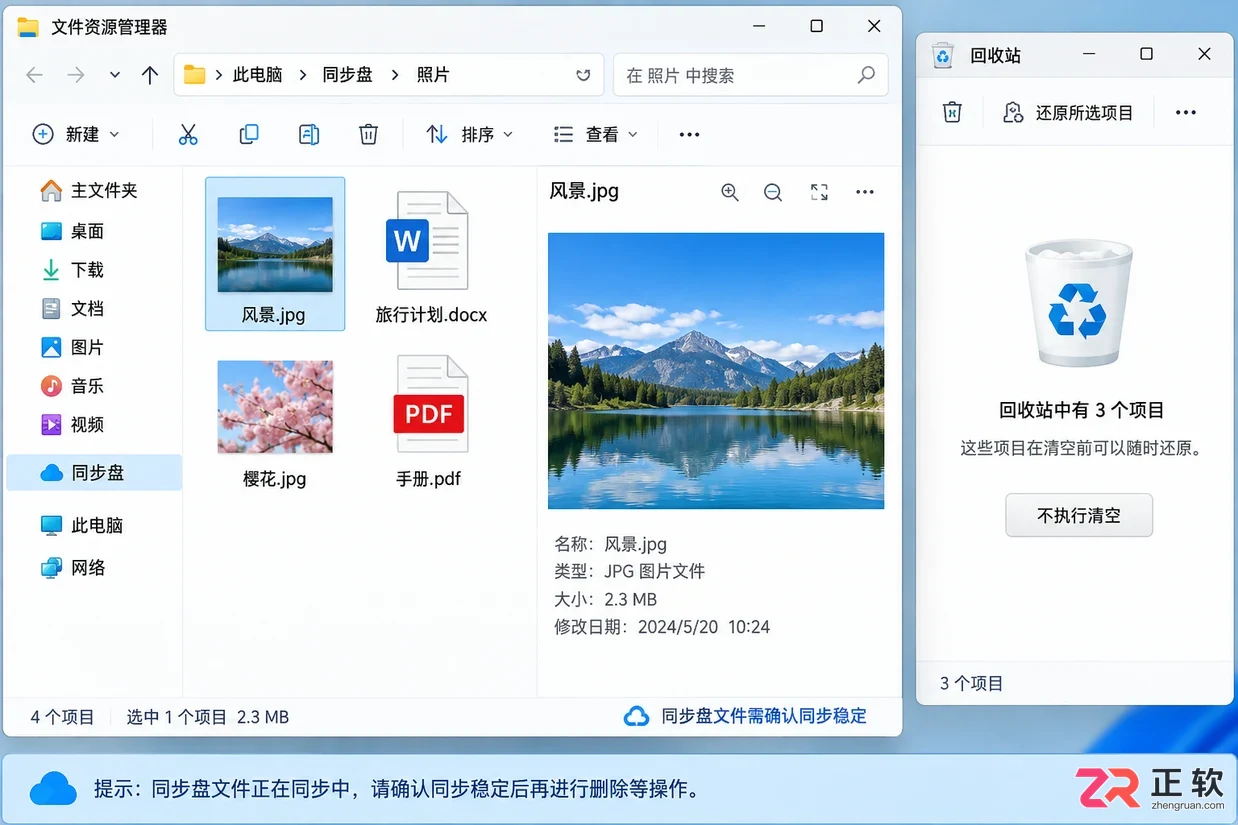Viewport: 1238px width, 825px height.
Task: Open 下载 in the sidebar
Action: coord(94,269)
